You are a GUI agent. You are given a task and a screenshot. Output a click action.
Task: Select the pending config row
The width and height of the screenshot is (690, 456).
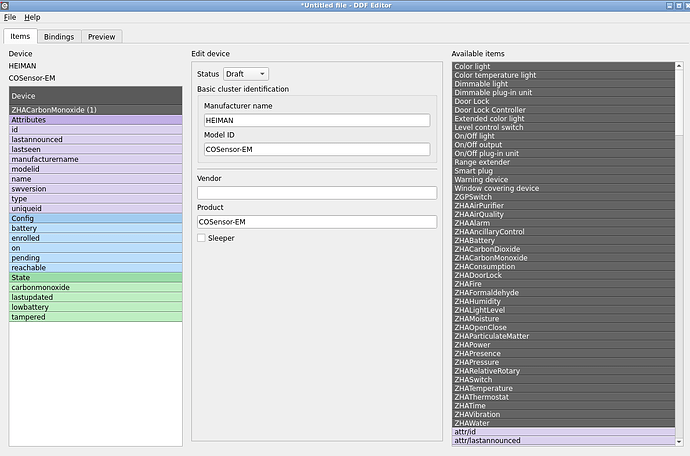[x=95, y=258]
